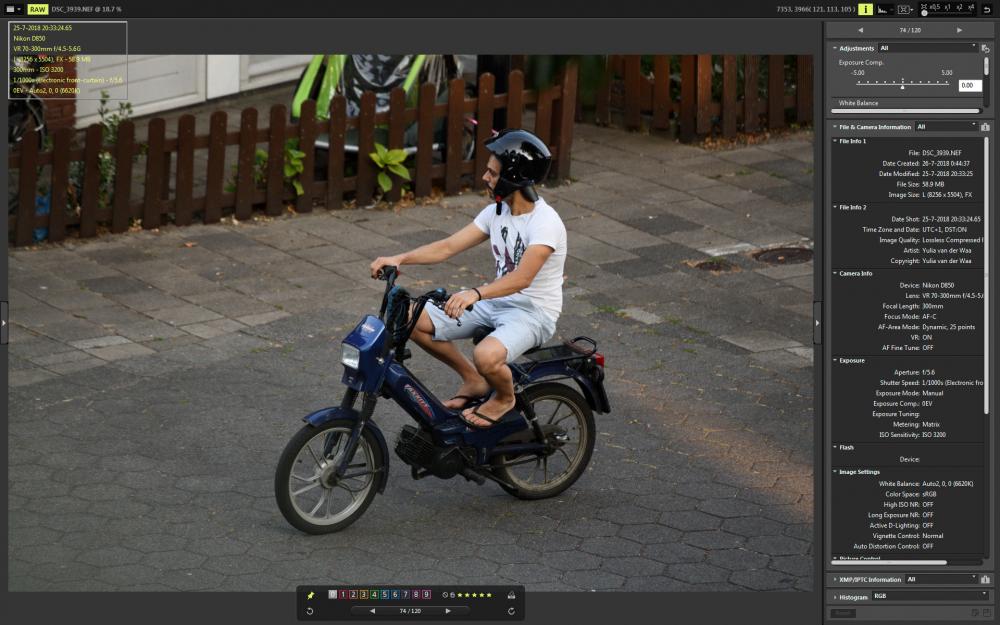
Task: Adjust the Exposure Comp. slider
Action: (x=902, y=83)
